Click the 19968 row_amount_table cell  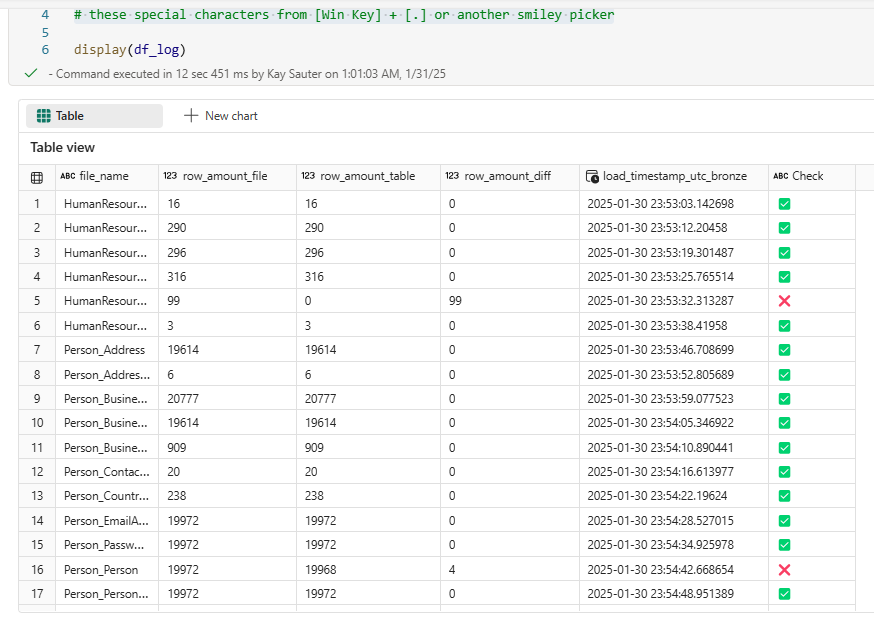(x=321, y=569)
